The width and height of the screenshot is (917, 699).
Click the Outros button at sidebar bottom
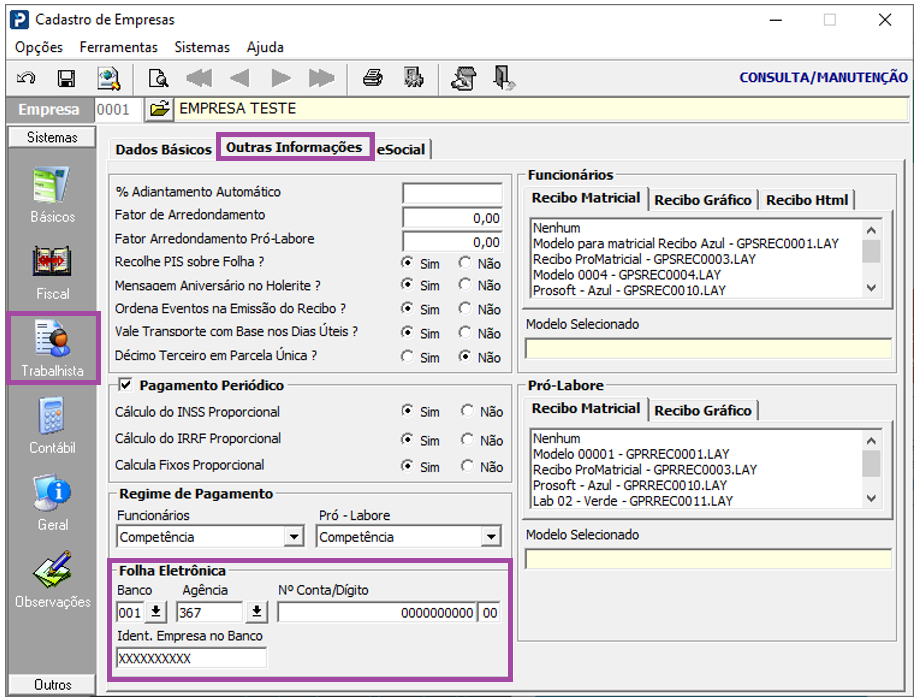[52, 685]
